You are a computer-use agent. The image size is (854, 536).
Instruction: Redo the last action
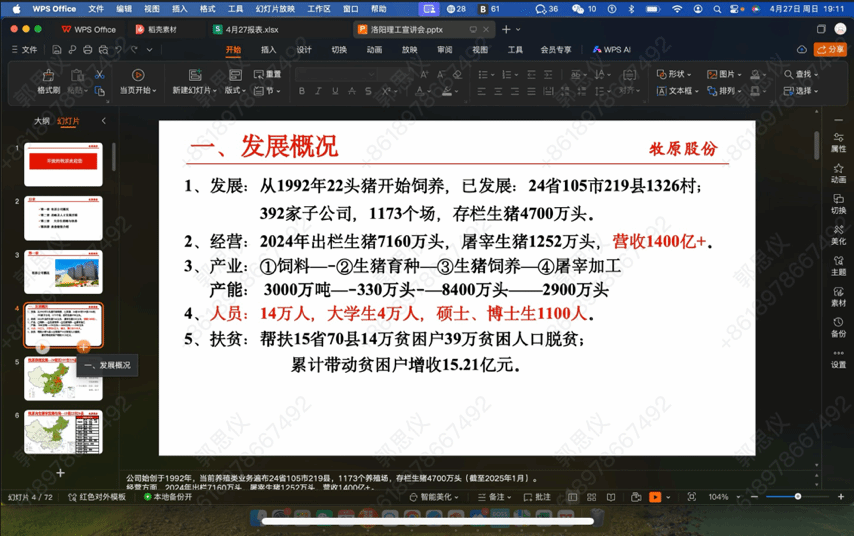pos(134,50)
